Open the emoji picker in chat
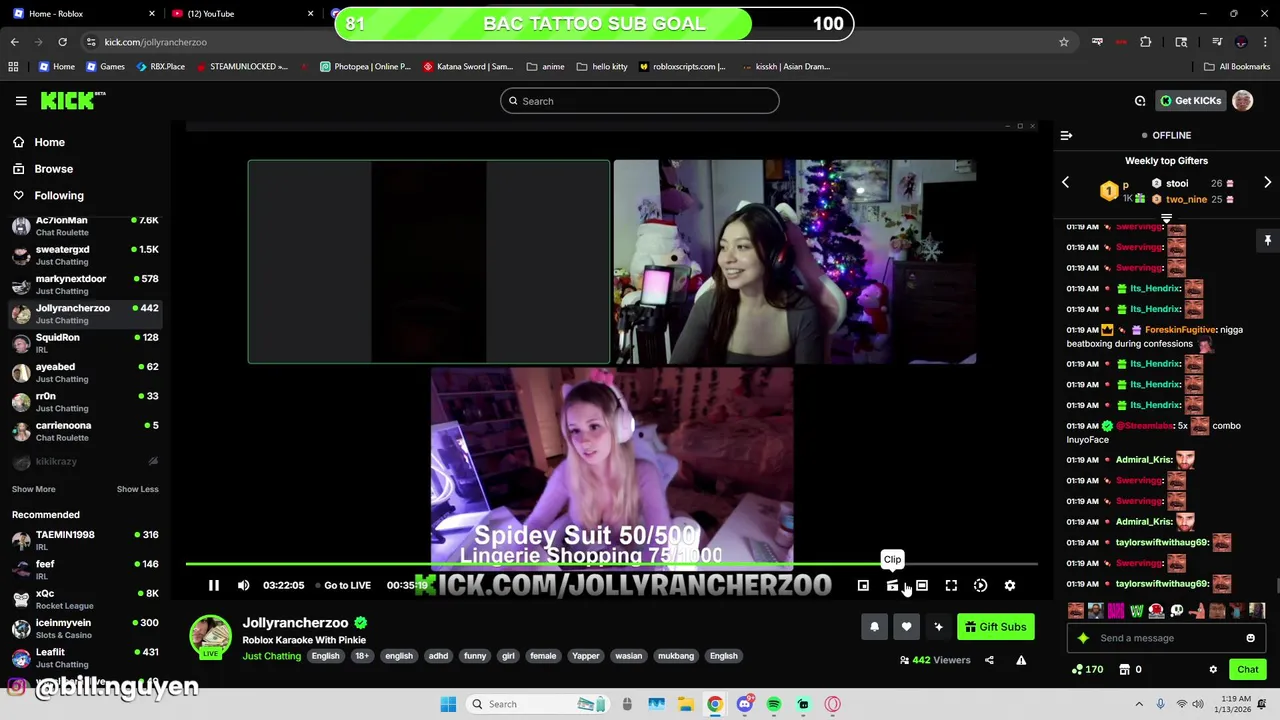1280x720 pixels. tap(1250, 638)
